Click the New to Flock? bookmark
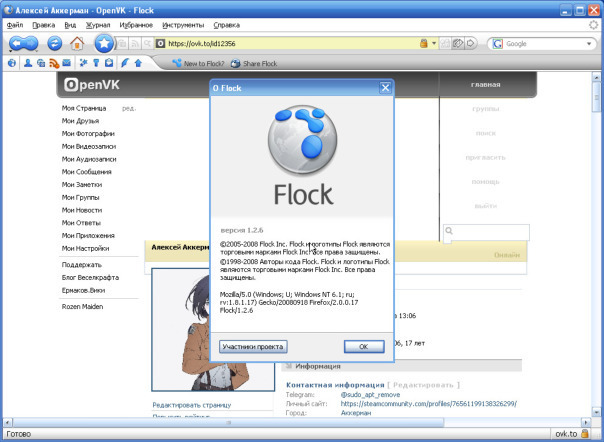The width and height of the screenshot is (604, 442). (198, 64)
